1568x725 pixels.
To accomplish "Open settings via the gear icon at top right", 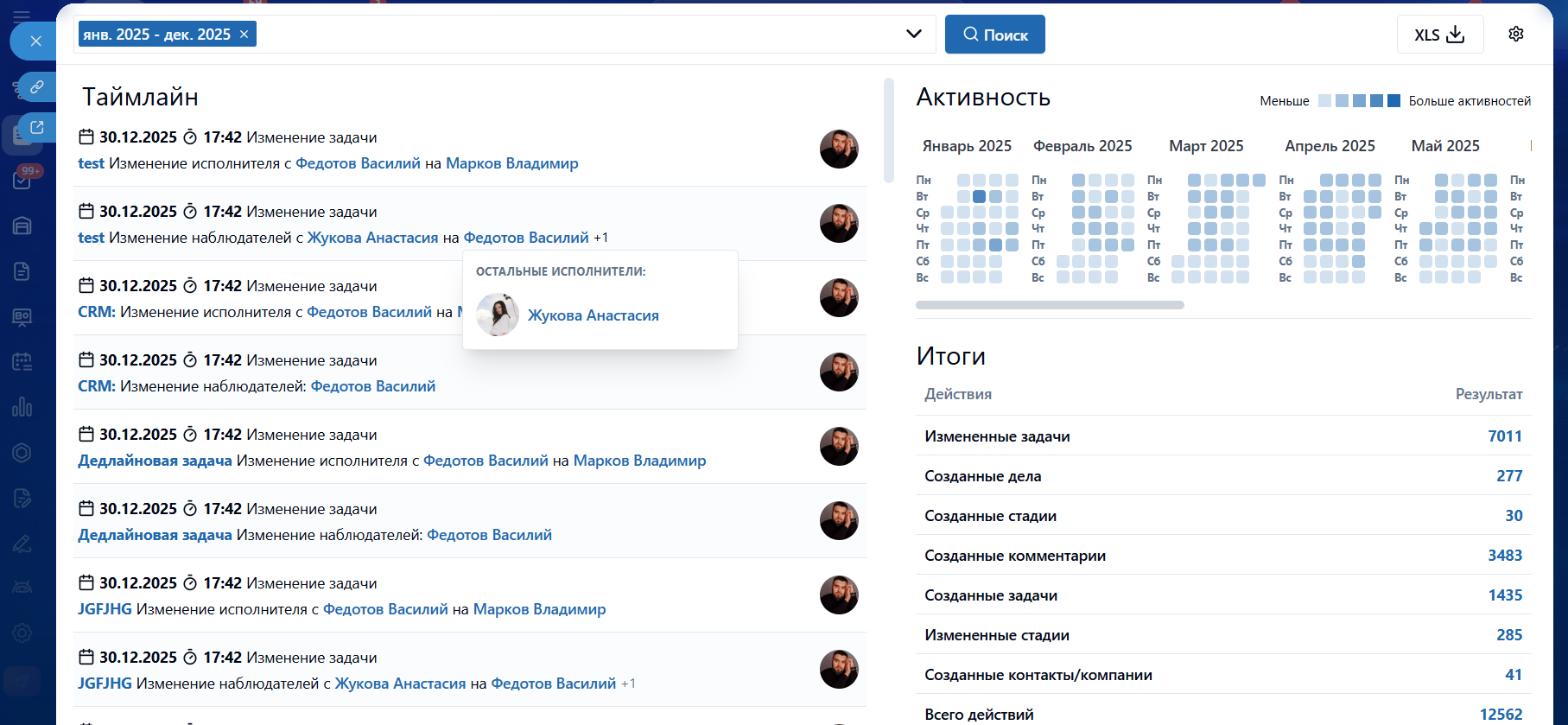I will 1516,34.
